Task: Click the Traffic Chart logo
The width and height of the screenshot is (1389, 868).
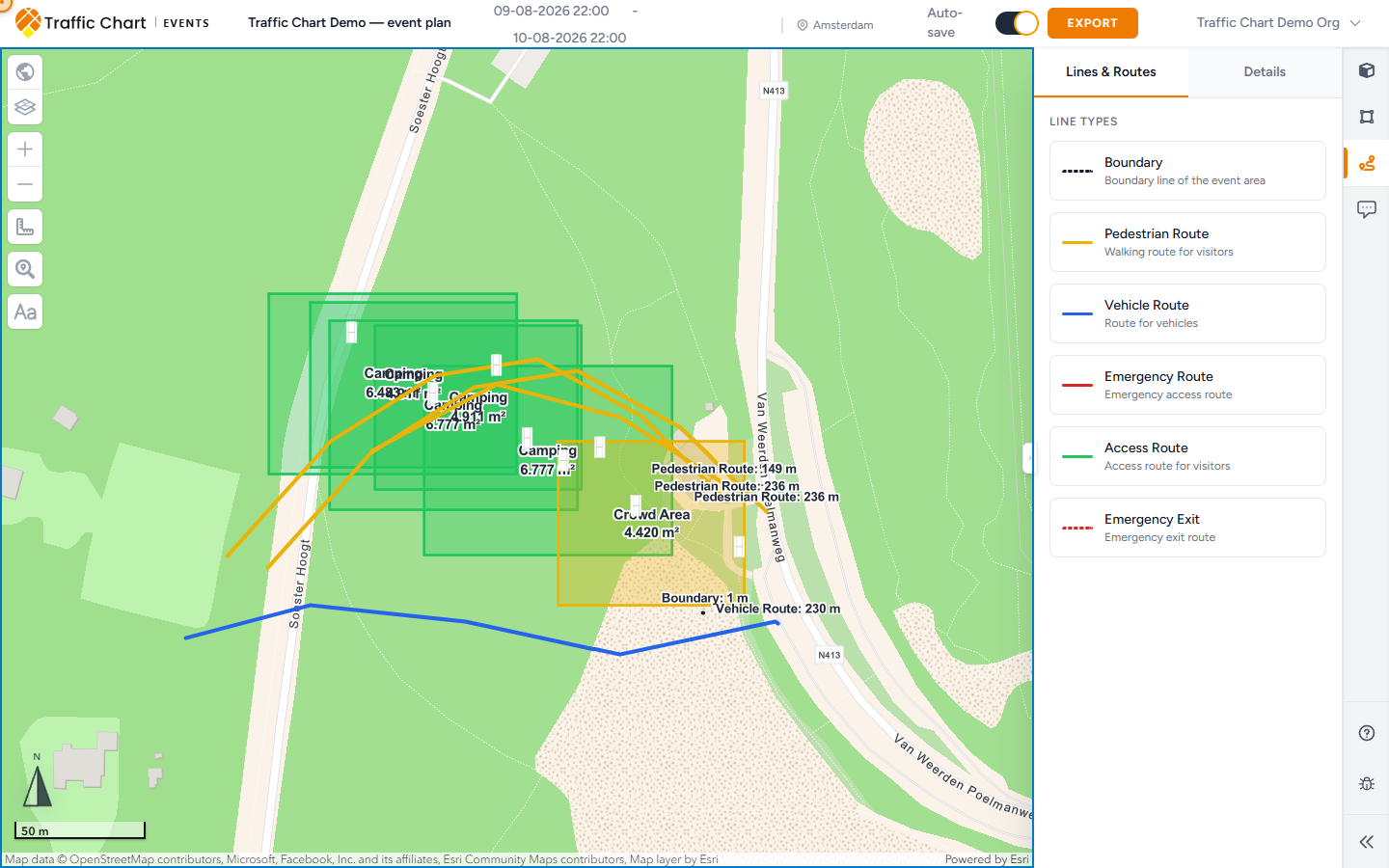Action: (80, 22)
